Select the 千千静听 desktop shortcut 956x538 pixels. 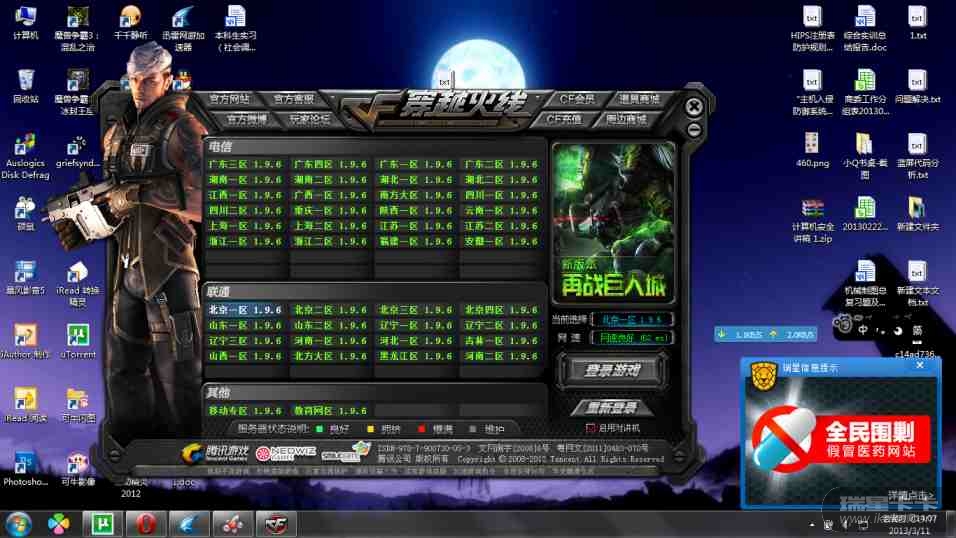point(130,23)
